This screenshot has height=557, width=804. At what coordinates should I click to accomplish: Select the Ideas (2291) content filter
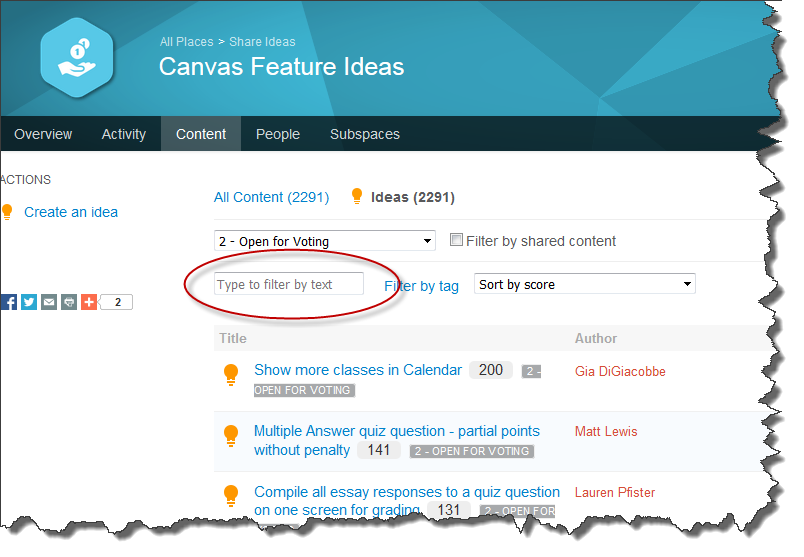click(x=413, y=197)
